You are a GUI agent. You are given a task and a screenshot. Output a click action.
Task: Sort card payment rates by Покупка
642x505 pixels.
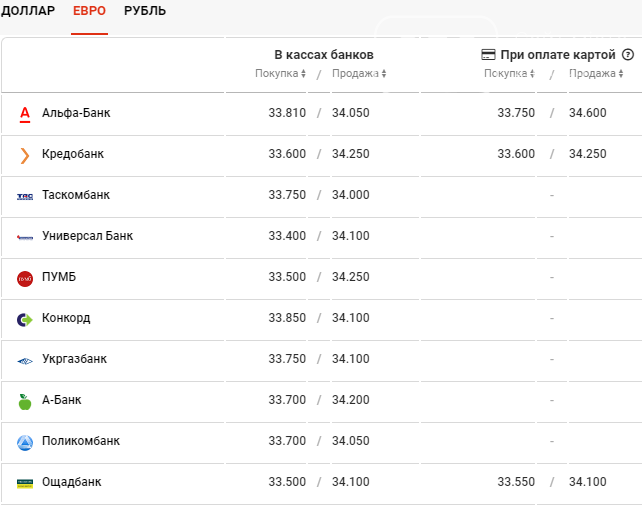pos(509,73)
